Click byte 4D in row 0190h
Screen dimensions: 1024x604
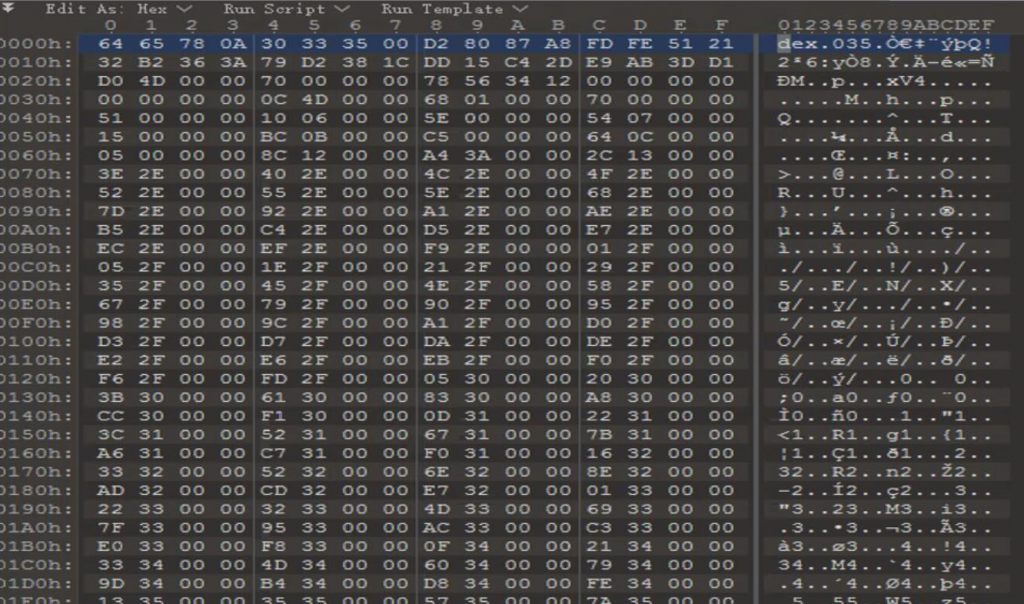tap(436, 509)
